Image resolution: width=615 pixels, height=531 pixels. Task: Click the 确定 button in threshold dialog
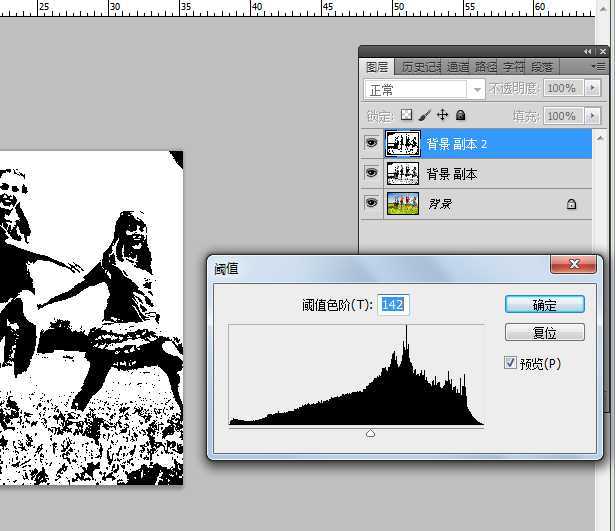[x=544, y=304]
